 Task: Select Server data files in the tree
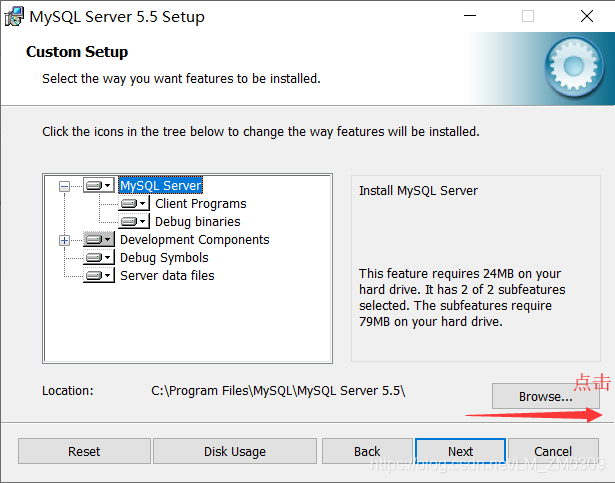tap(167, 276)
